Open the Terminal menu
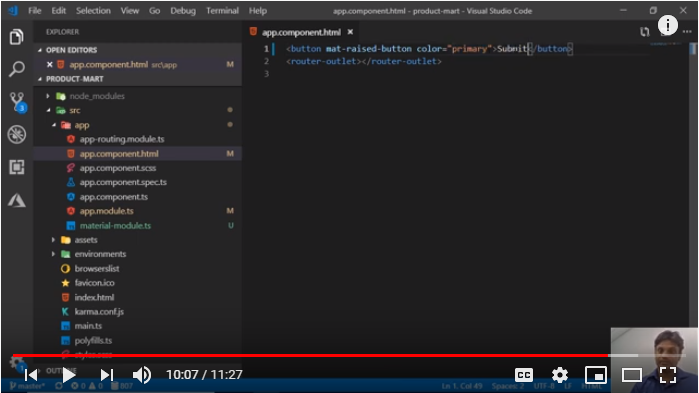Screen dimensions: 699x393 point(222,11)
